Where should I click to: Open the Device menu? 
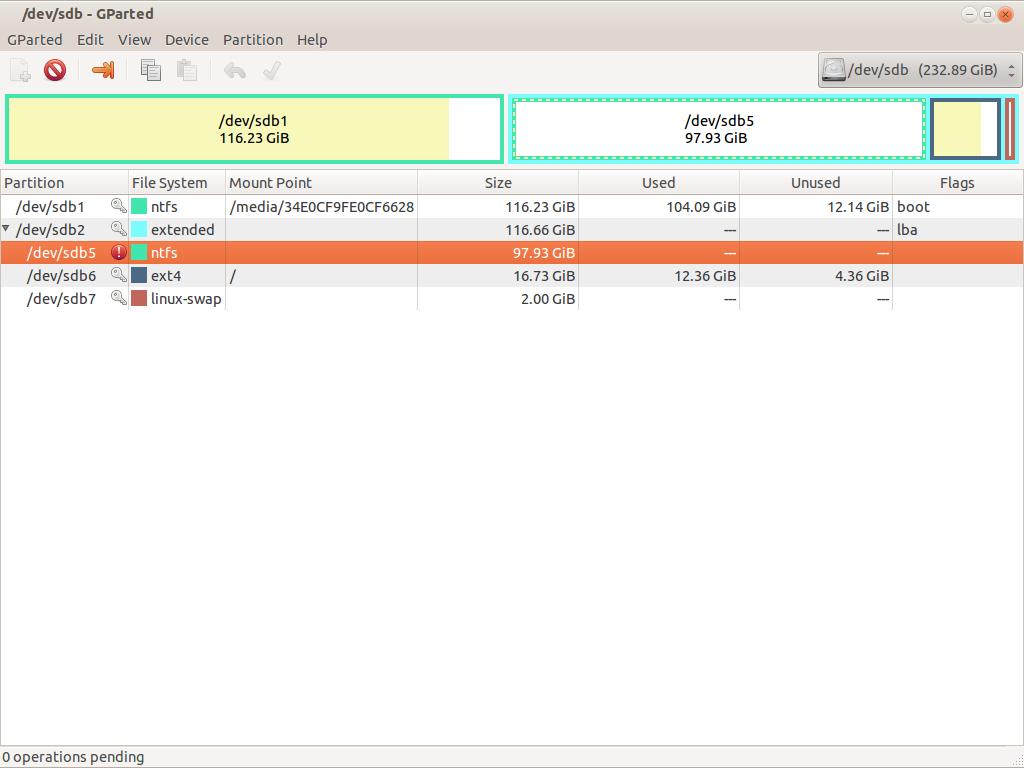(x=187, y=40)
